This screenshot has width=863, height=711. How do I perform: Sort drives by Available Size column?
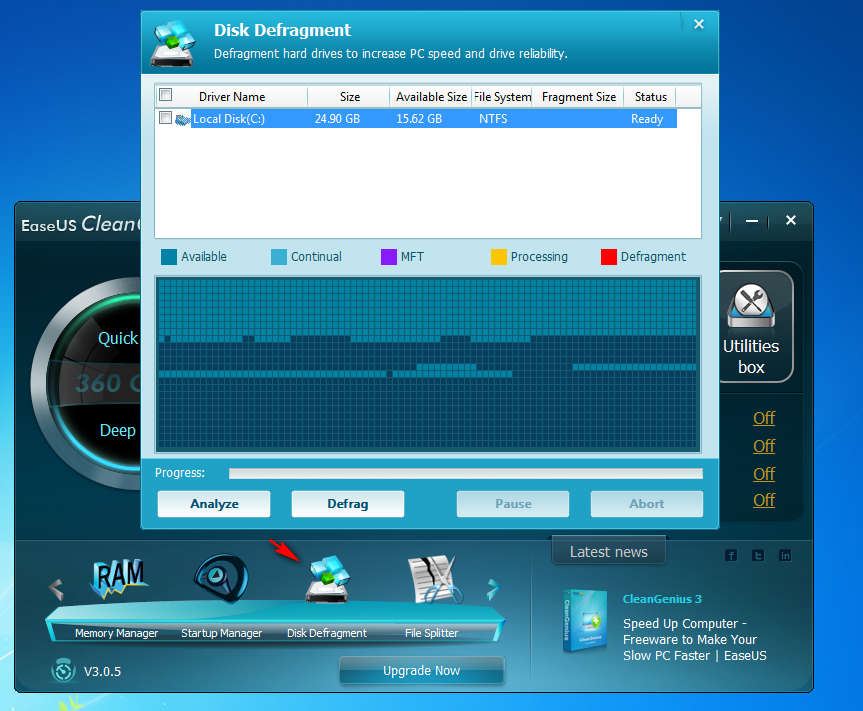(431, 97)
